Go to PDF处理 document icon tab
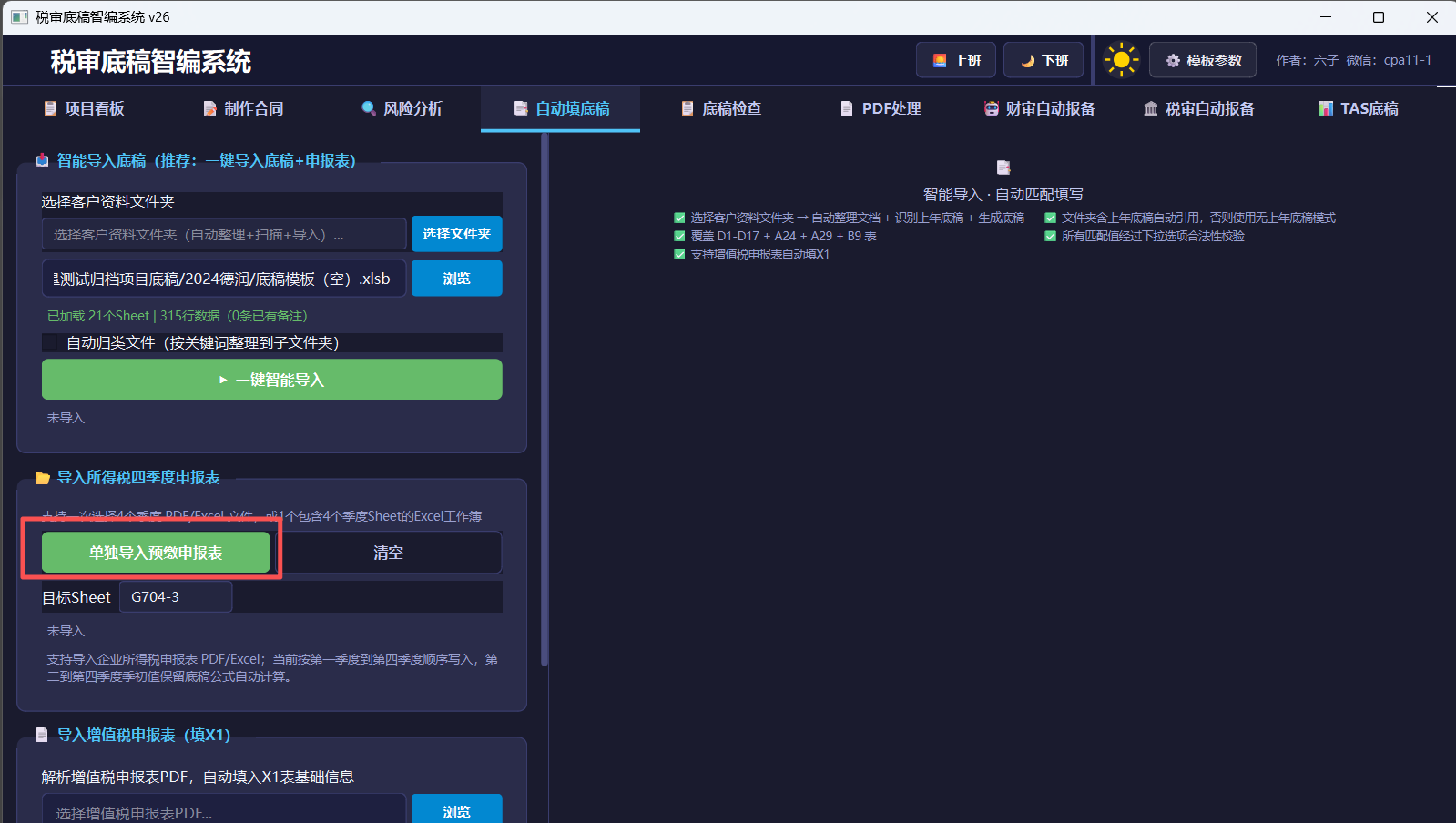Screen dimensions: 1456x823 [880, 108]
